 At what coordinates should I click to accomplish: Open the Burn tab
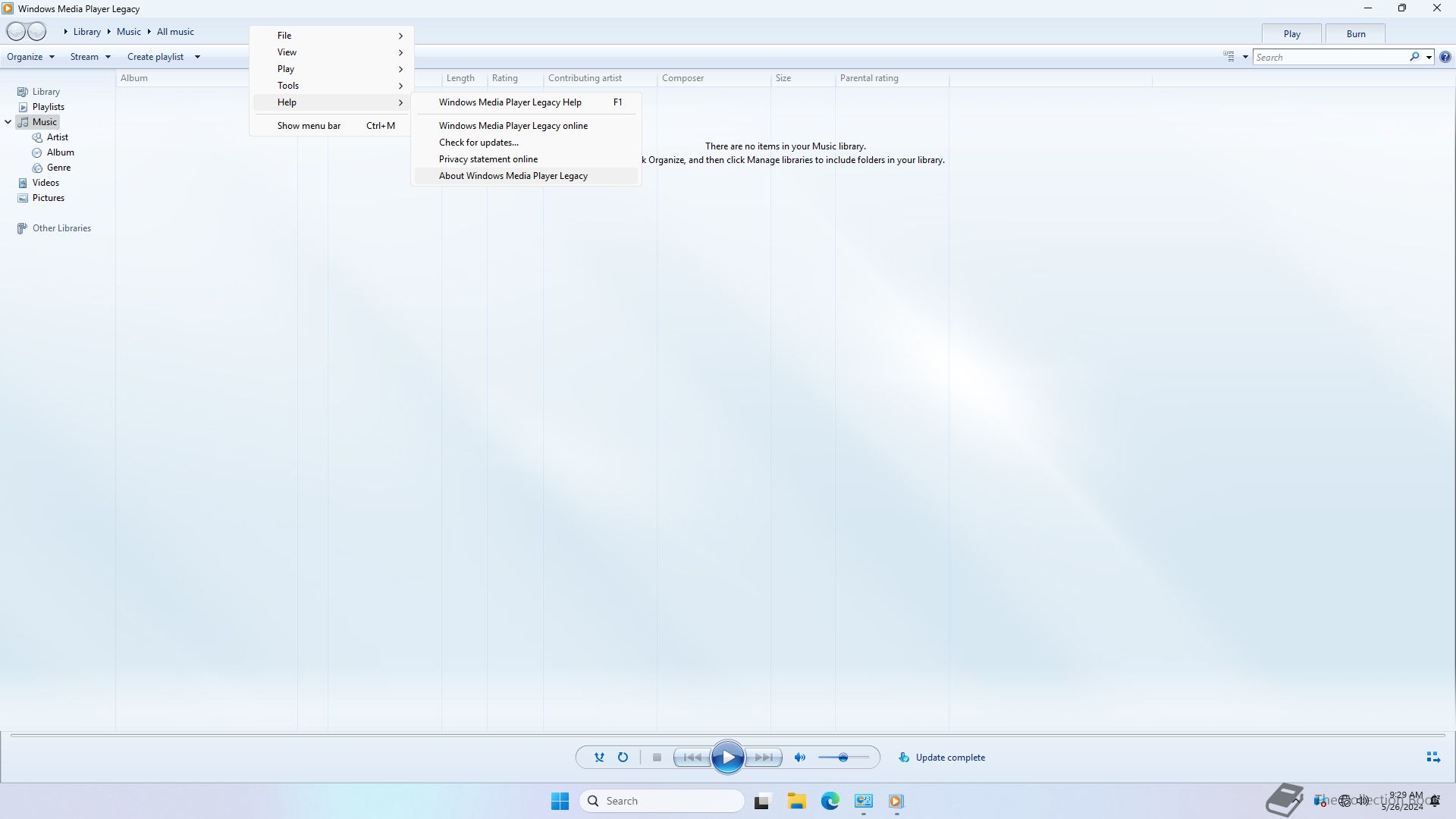(1355, 33)
